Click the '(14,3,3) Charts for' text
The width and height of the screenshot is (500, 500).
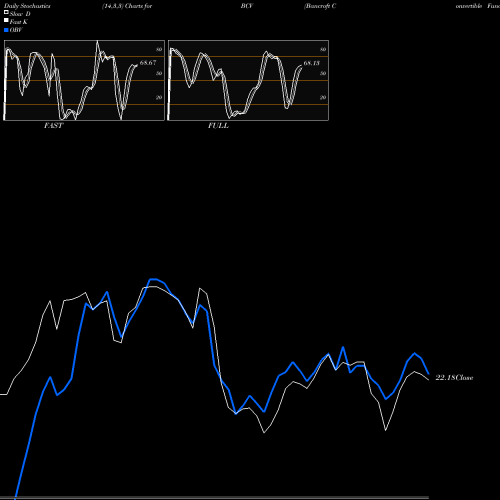127,6
